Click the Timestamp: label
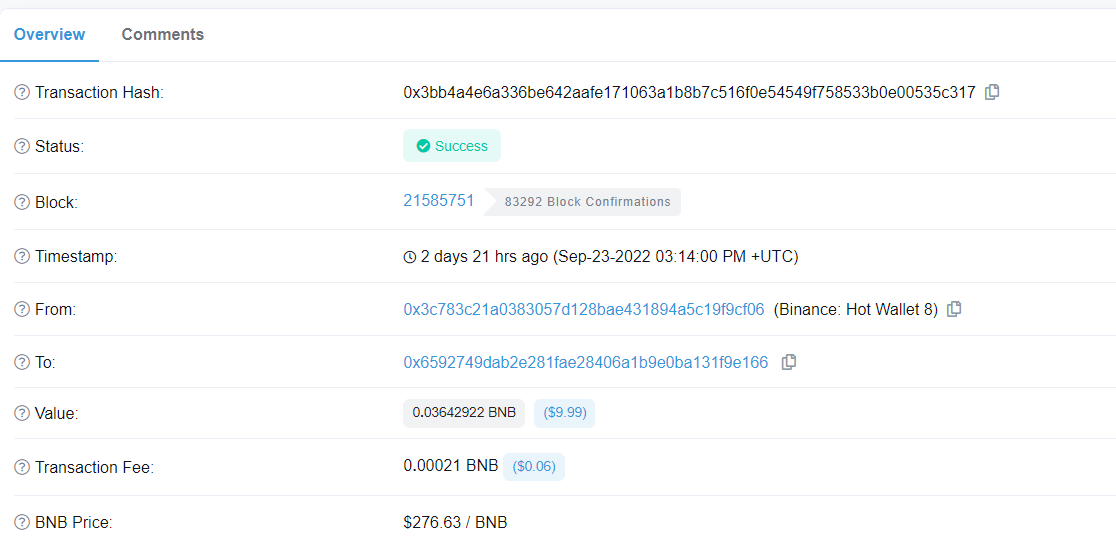The image size is (1116, 542). [x=76, y=257]
